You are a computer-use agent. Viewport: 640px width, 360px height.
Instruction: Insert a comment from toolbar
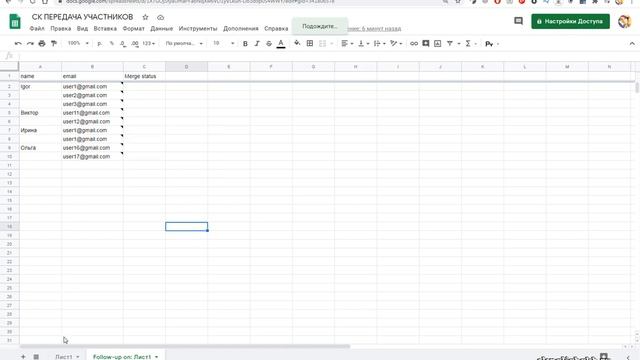[x=426, y=43]
